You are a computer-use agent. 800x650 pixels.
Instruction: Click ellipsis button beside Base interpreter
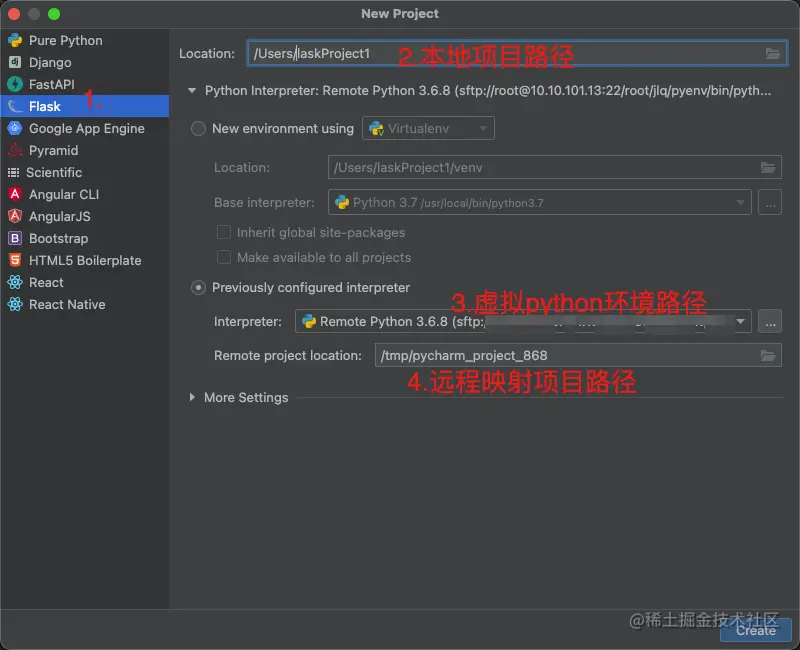point(770,203)
